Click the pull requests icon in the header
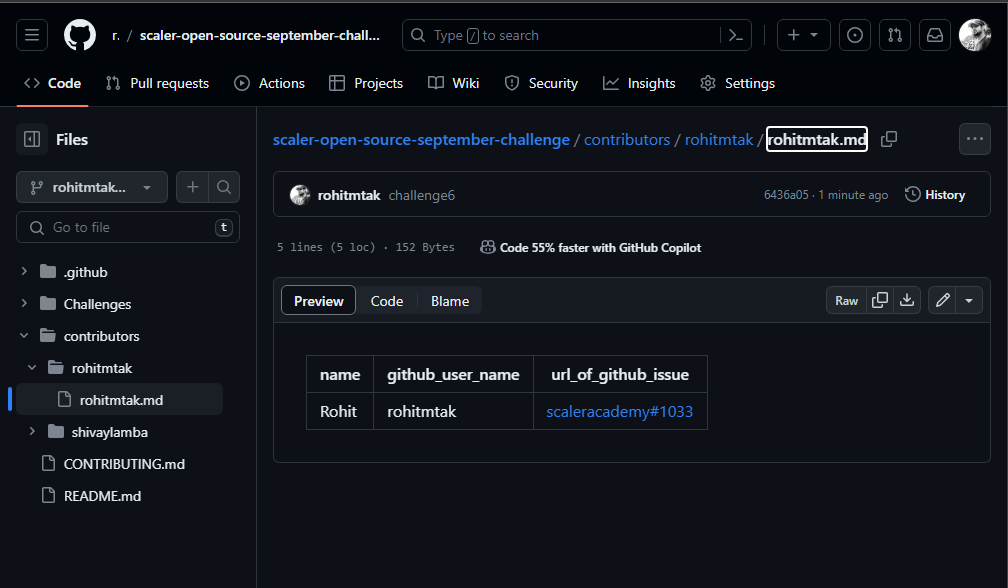The image size is (1008, 588). pyautogui.click(x=894, y=34)
